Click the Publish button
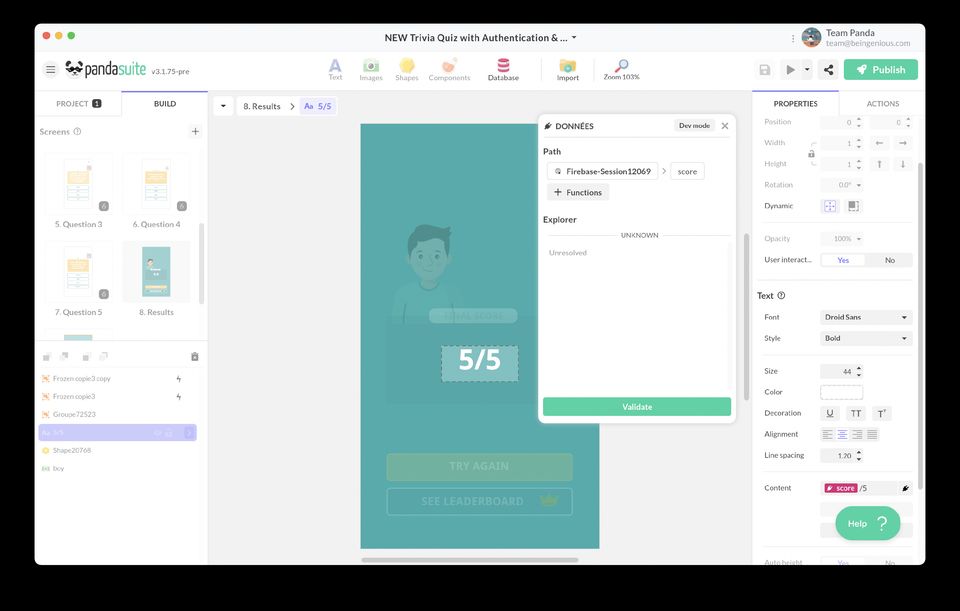Screen dimensions: 960x611 (880, 70)
